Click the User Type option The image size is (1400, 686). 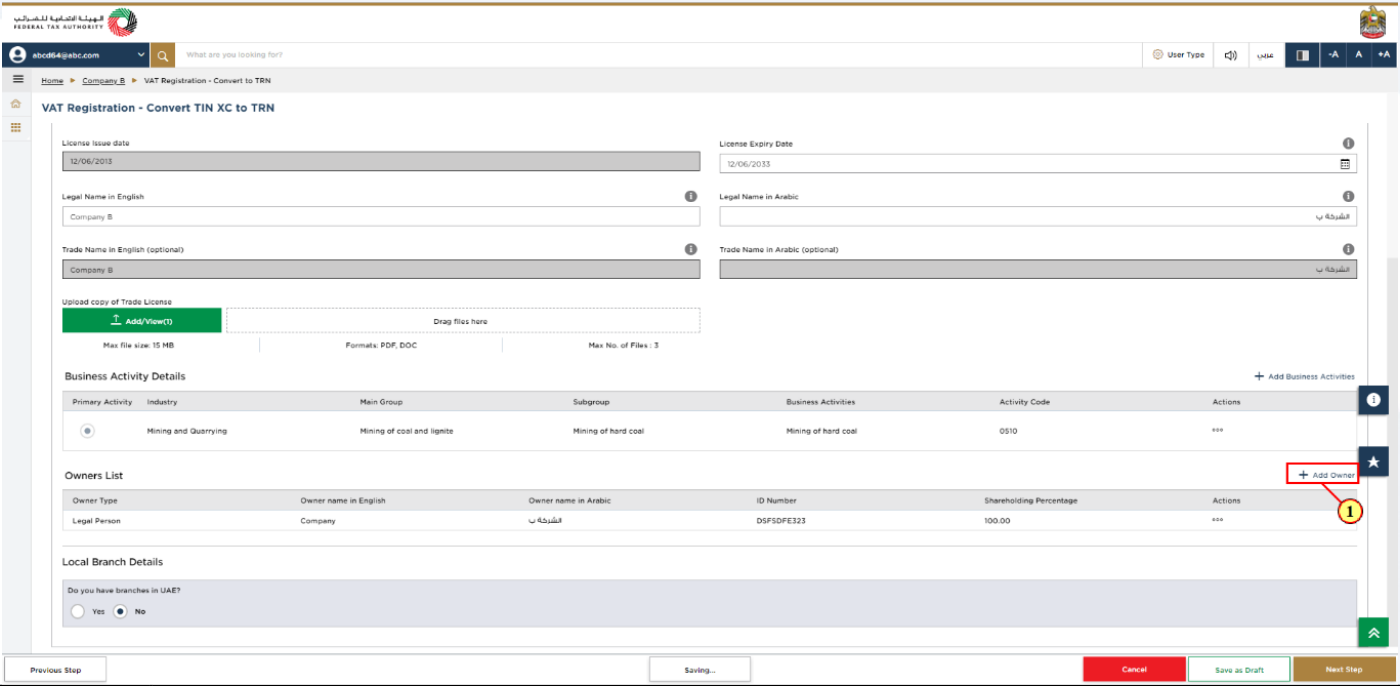1179,55
